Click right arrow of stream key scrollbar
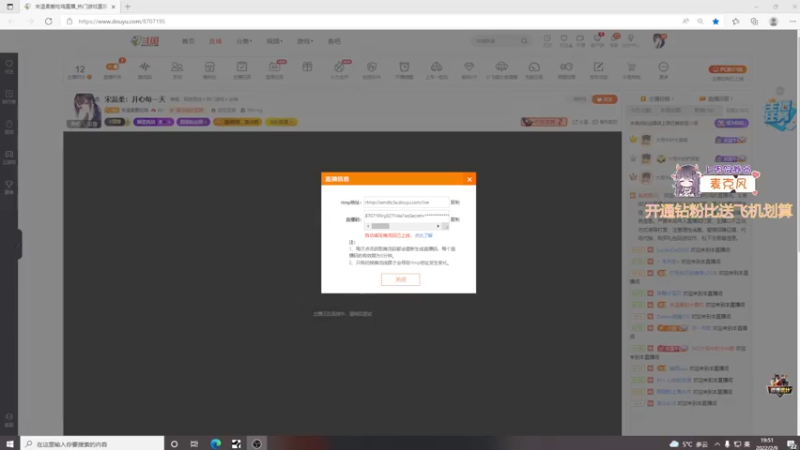The height and width of the screenshot is (450, 800). click(x=438, y=226)
